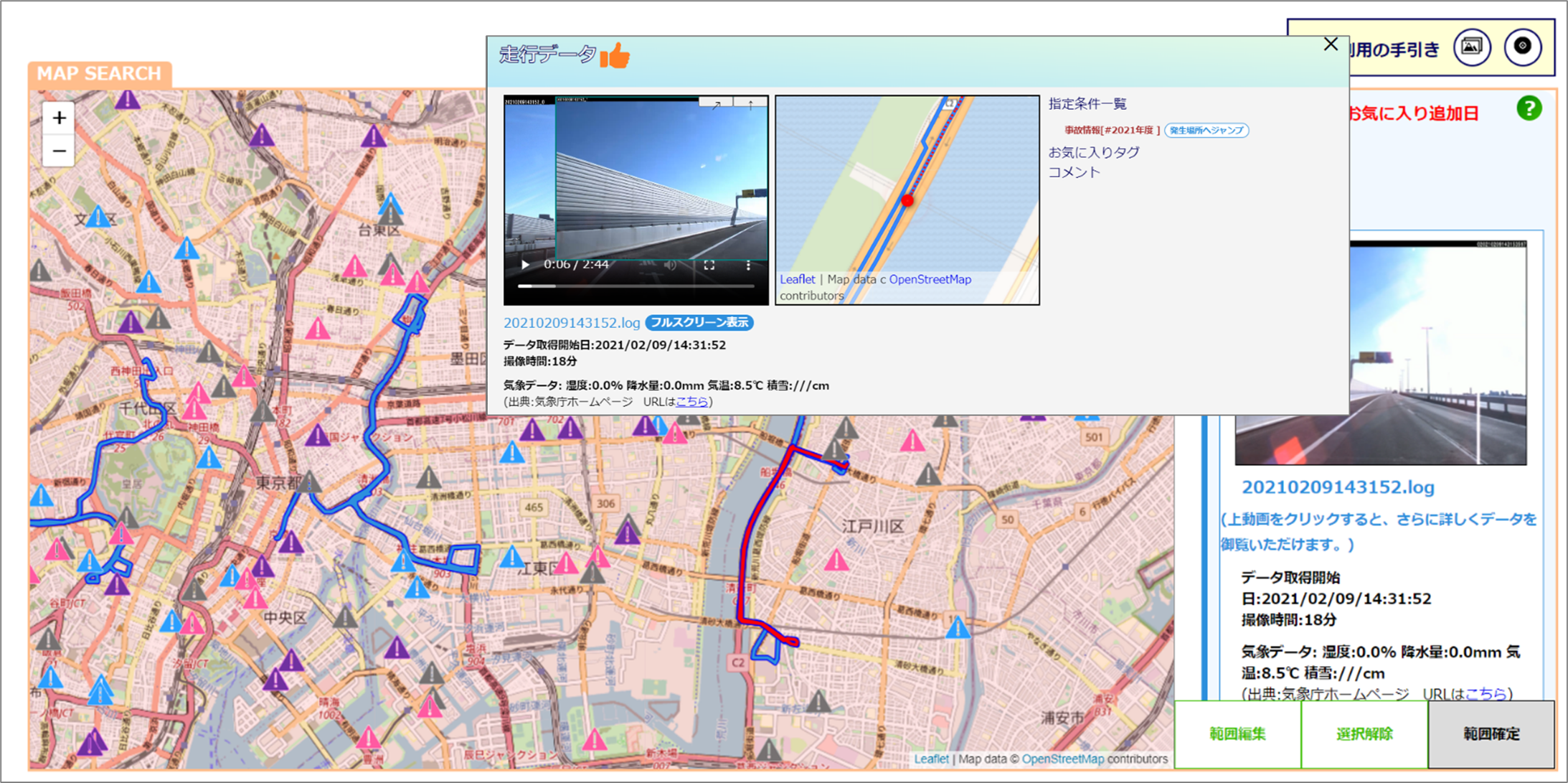Image resolution: width=1568 pixels, height=783 pixels.
Task: Seek on the video progress bar
Action: point(636,286)
